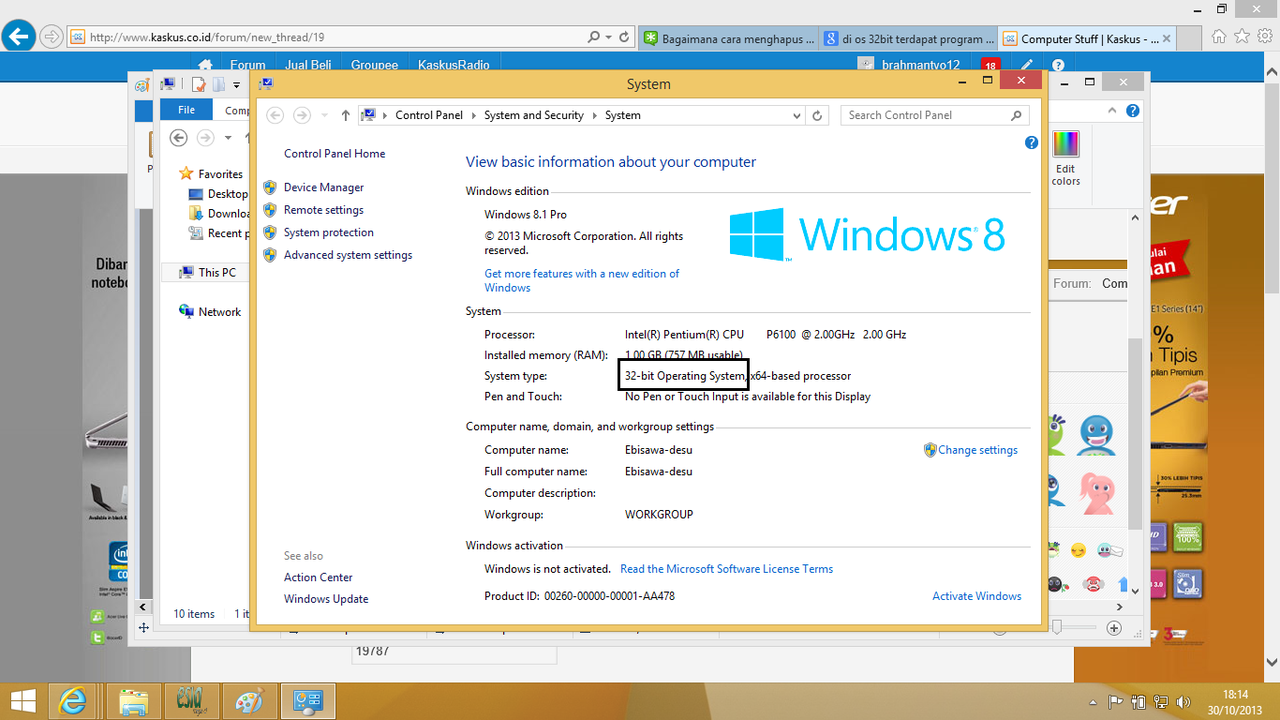Click Jual Beli in Kaskus navigation bar
1280x720 pixels.
click(308, 65)
